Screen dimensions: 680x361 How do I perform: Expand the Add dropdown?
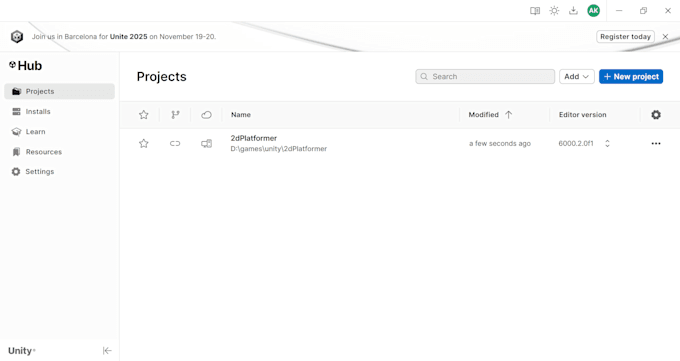(x=576, y=76)
